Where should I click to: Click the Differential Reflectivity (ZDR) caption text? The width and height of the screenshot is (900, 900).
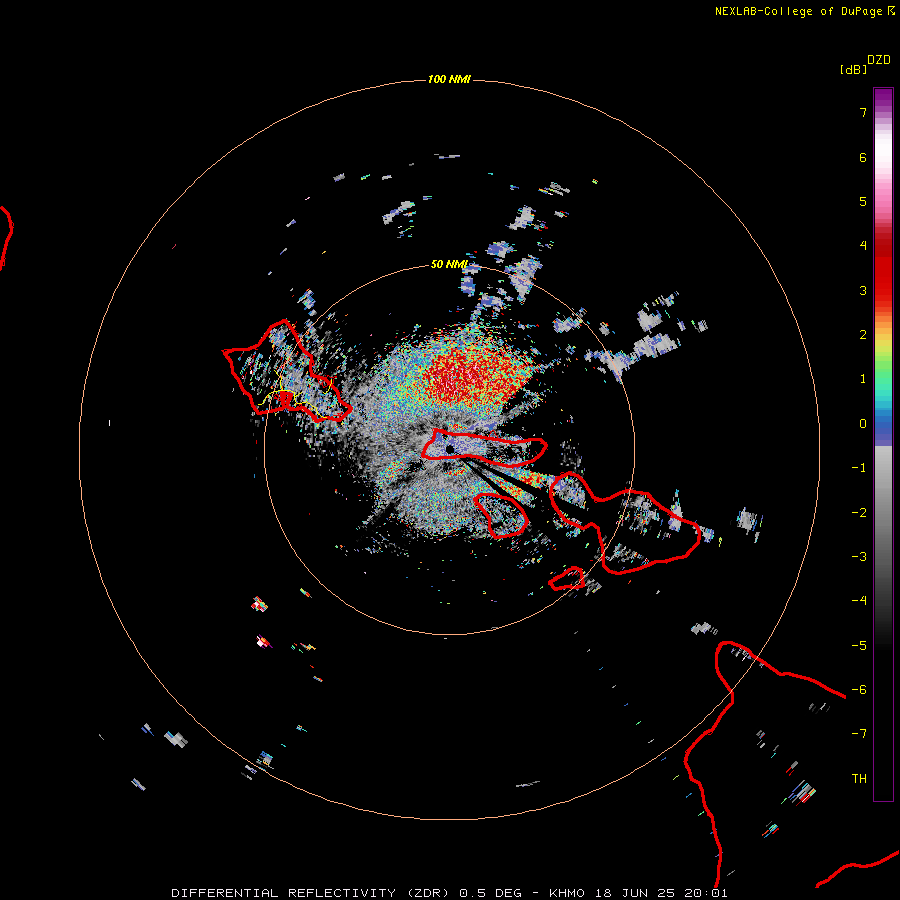[449, 893]
